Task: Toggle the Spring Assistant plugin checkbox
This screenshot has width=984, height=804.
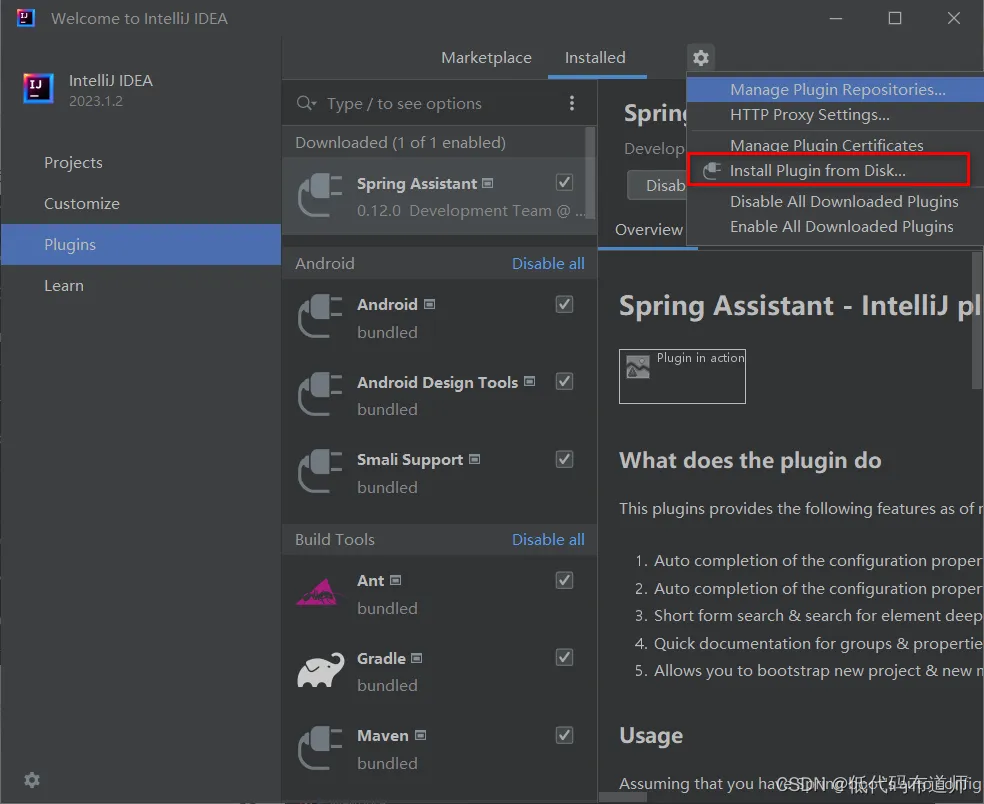Action: coord(564,183)
